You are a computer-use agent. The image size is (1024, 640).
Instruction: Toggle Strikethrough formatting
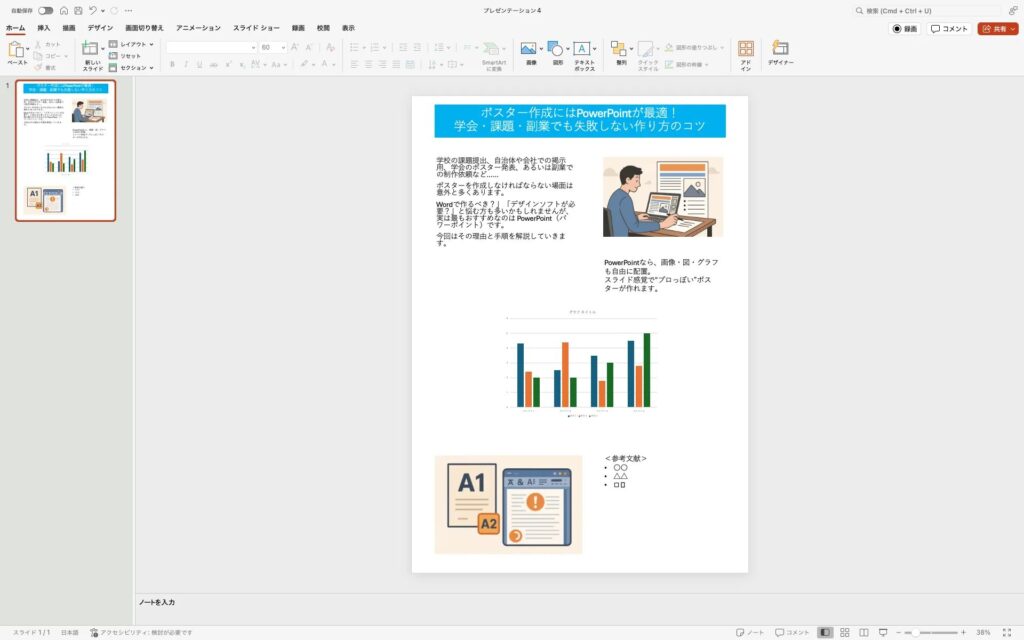tap(214, 65)
